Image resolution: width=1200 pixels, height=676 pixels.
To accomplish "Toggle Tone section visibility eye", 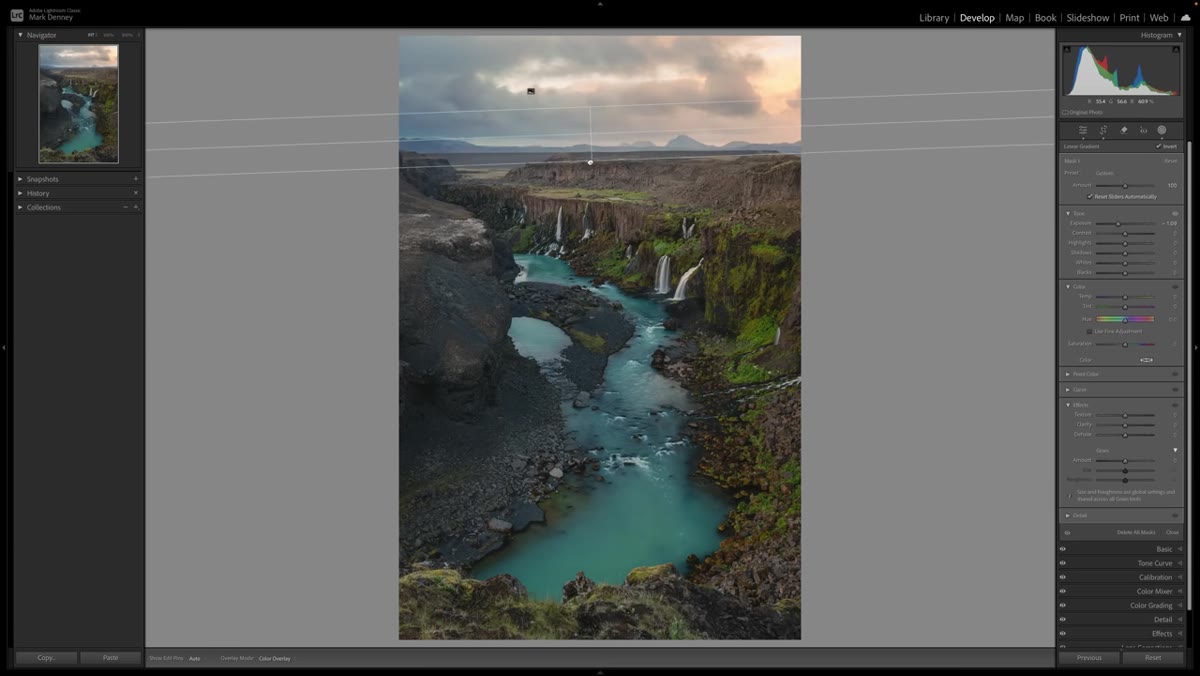I will pos(1175,213).
